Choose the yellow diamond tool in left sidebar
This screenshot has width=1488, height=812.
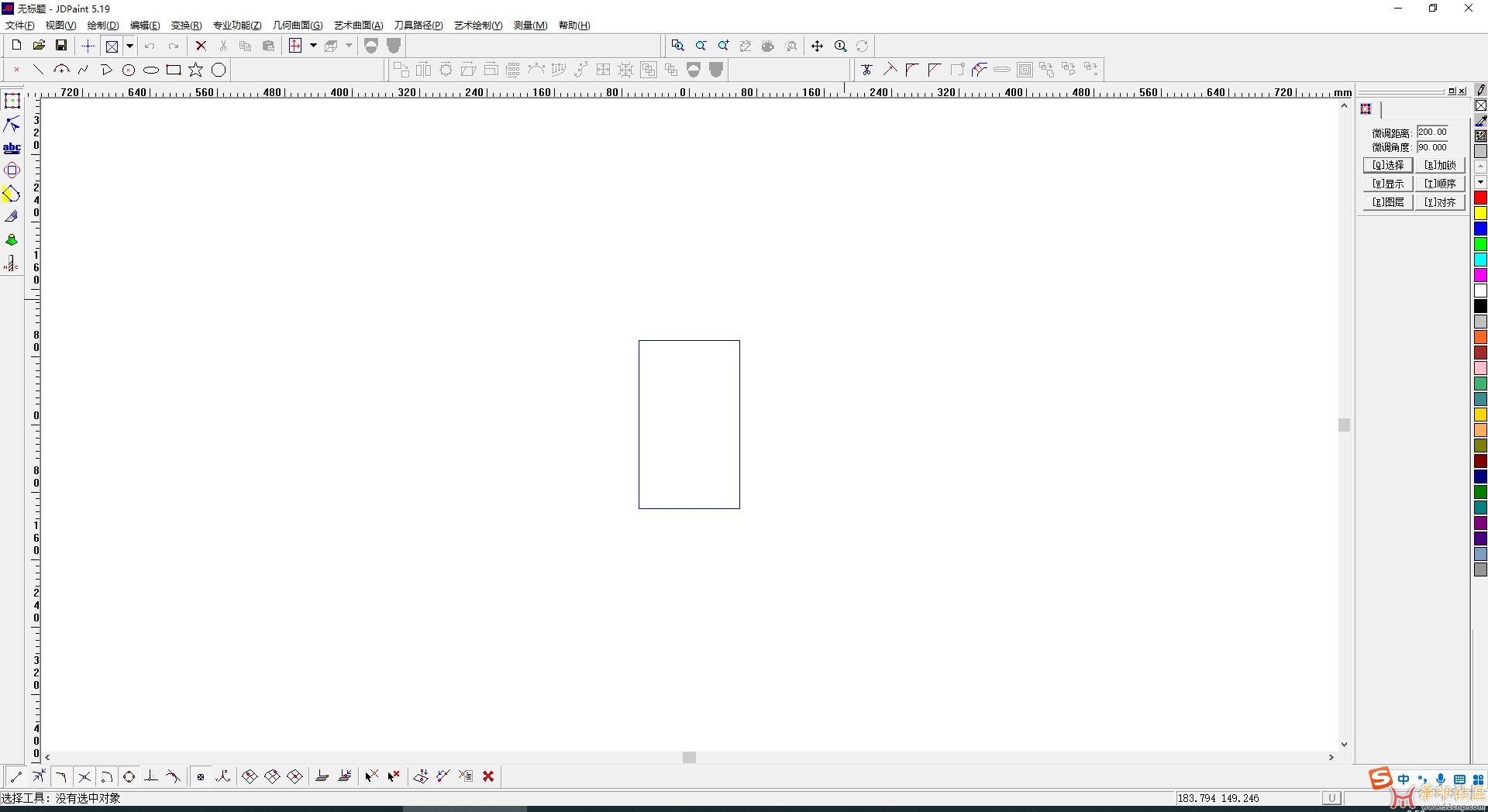[12, 194]
